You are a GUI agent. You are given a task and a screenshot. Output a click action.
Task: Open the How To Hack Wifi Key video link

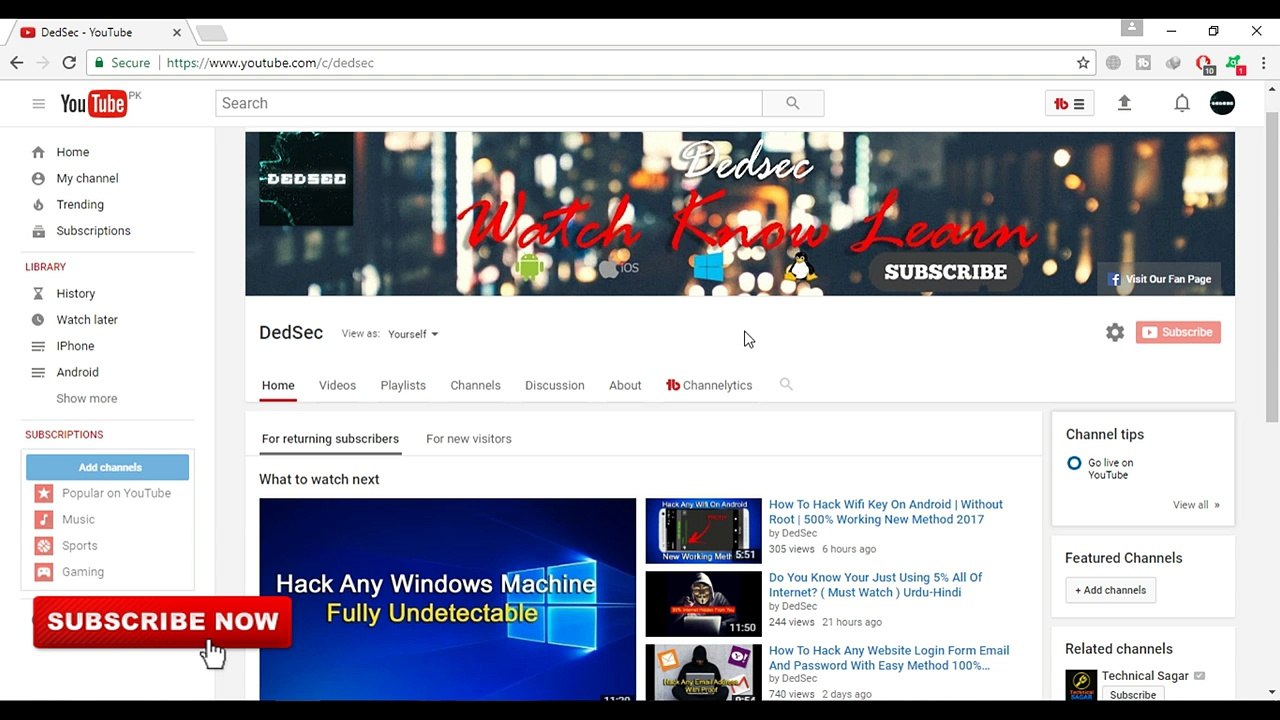886,512
